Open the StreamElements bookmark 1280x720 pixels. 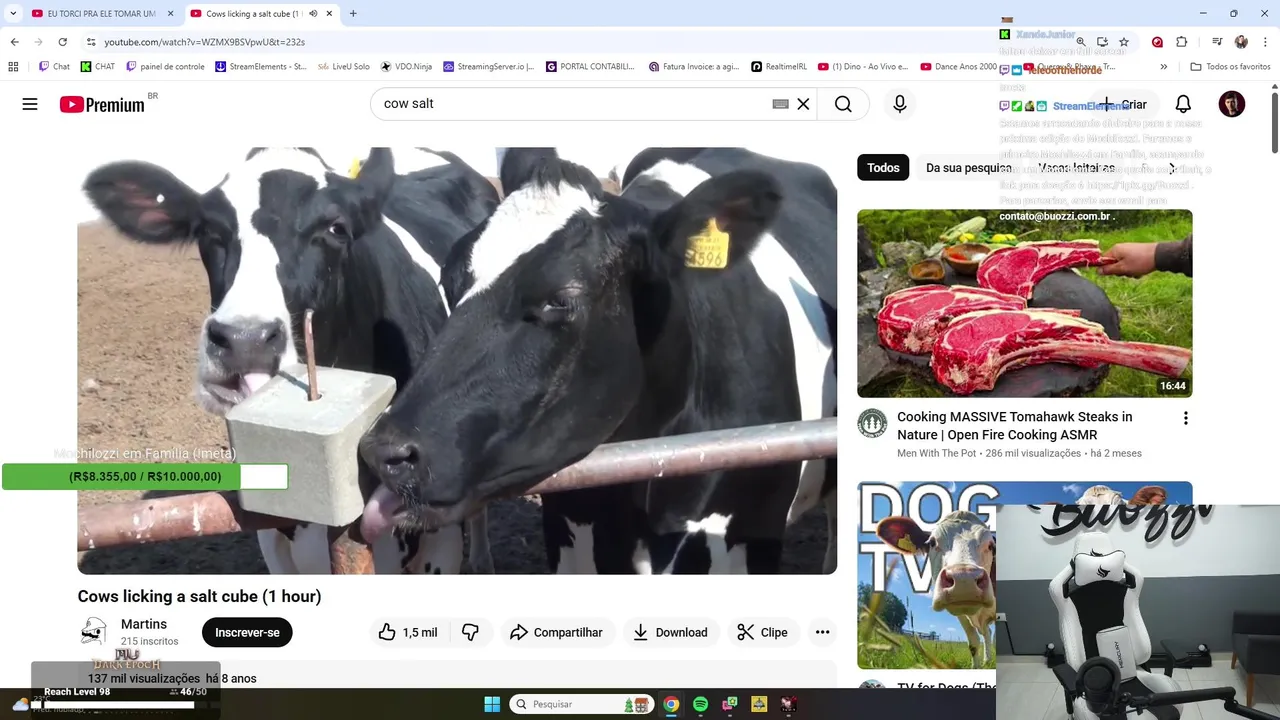pos(261,67)
